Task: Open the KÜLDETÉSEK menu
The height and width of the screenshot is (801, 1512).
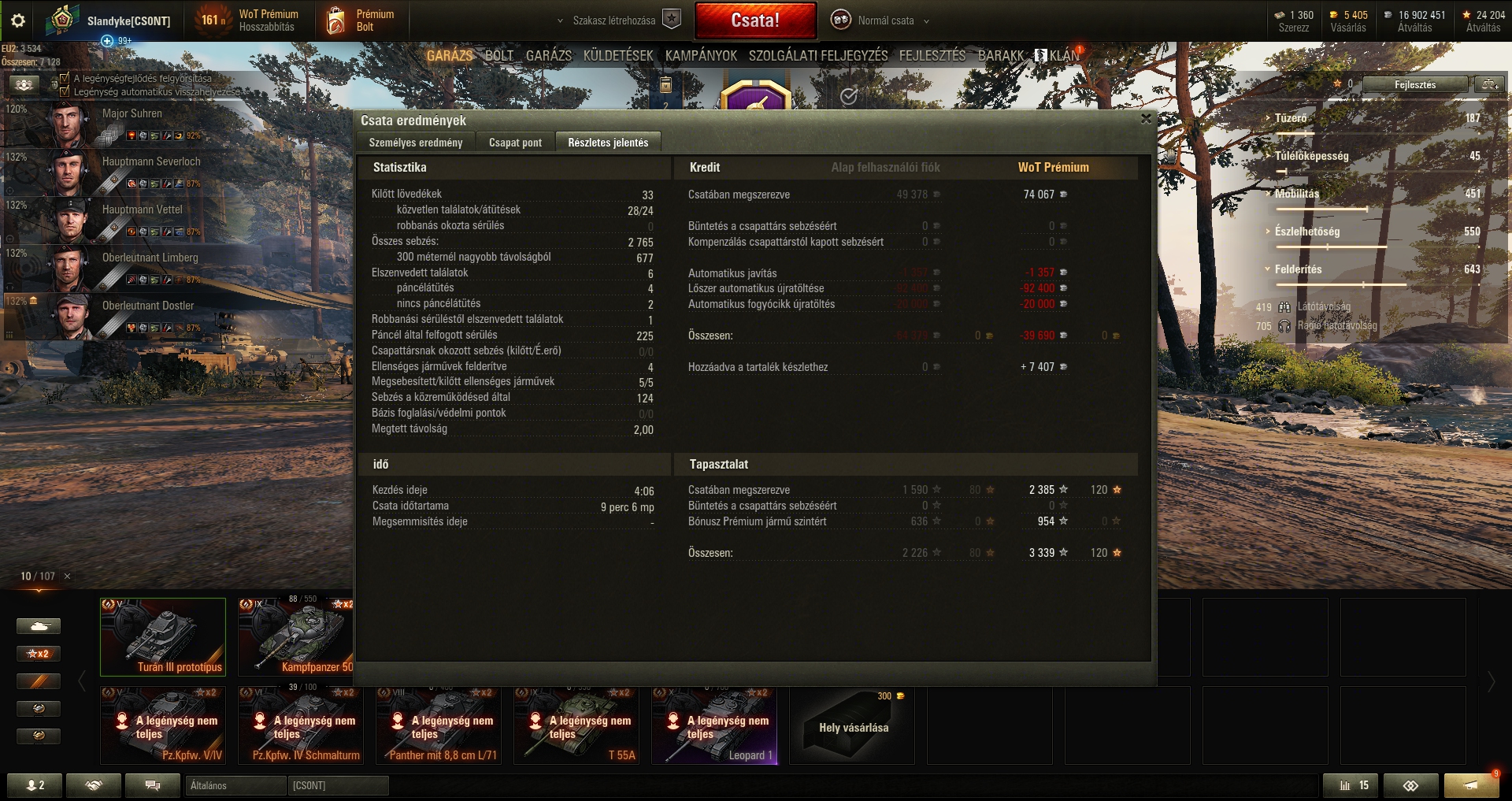Action: tap(618, 56)
